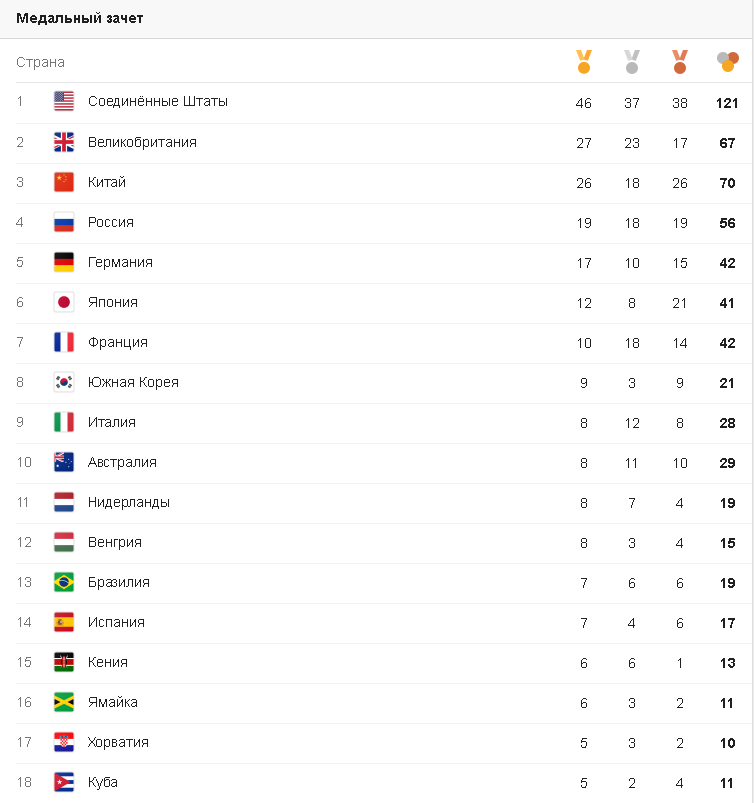754x803 pixels.
Task: Click the Медальный зачет header
Action: 78,18
